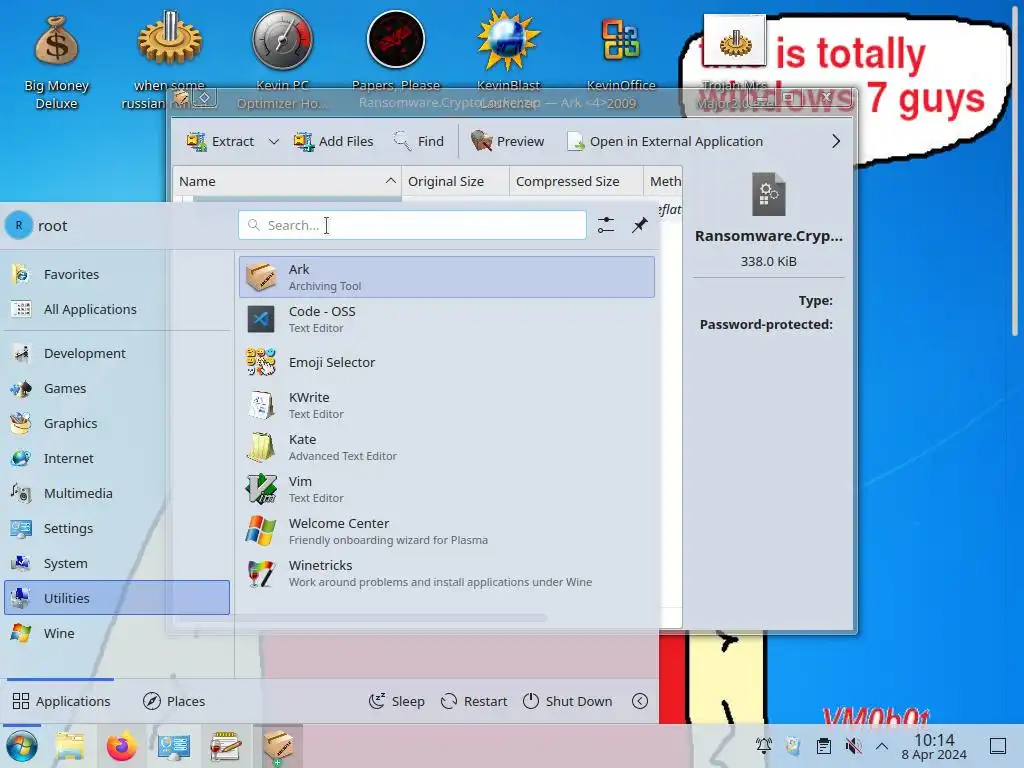Select the All Applications category
This screenshot has width=1024, height=768.
[118, 309]
